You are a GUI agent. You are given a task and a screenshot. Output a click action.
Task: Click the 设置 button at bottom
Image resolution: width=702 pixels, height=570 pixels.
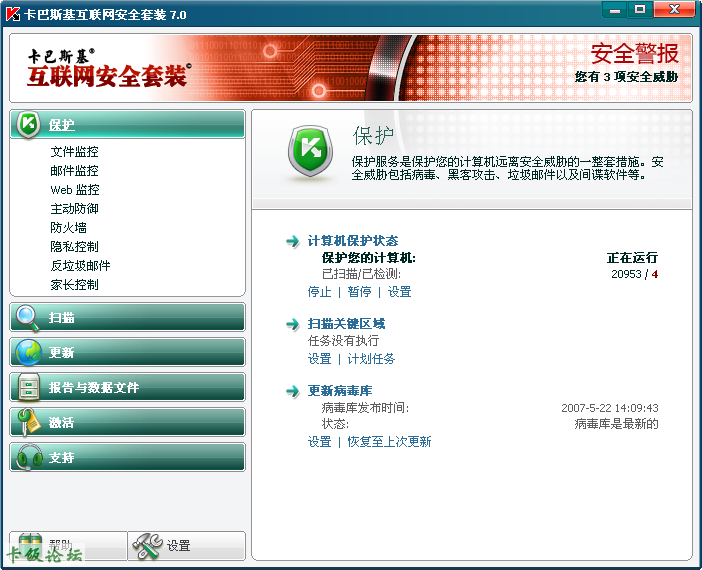[187, 546]
